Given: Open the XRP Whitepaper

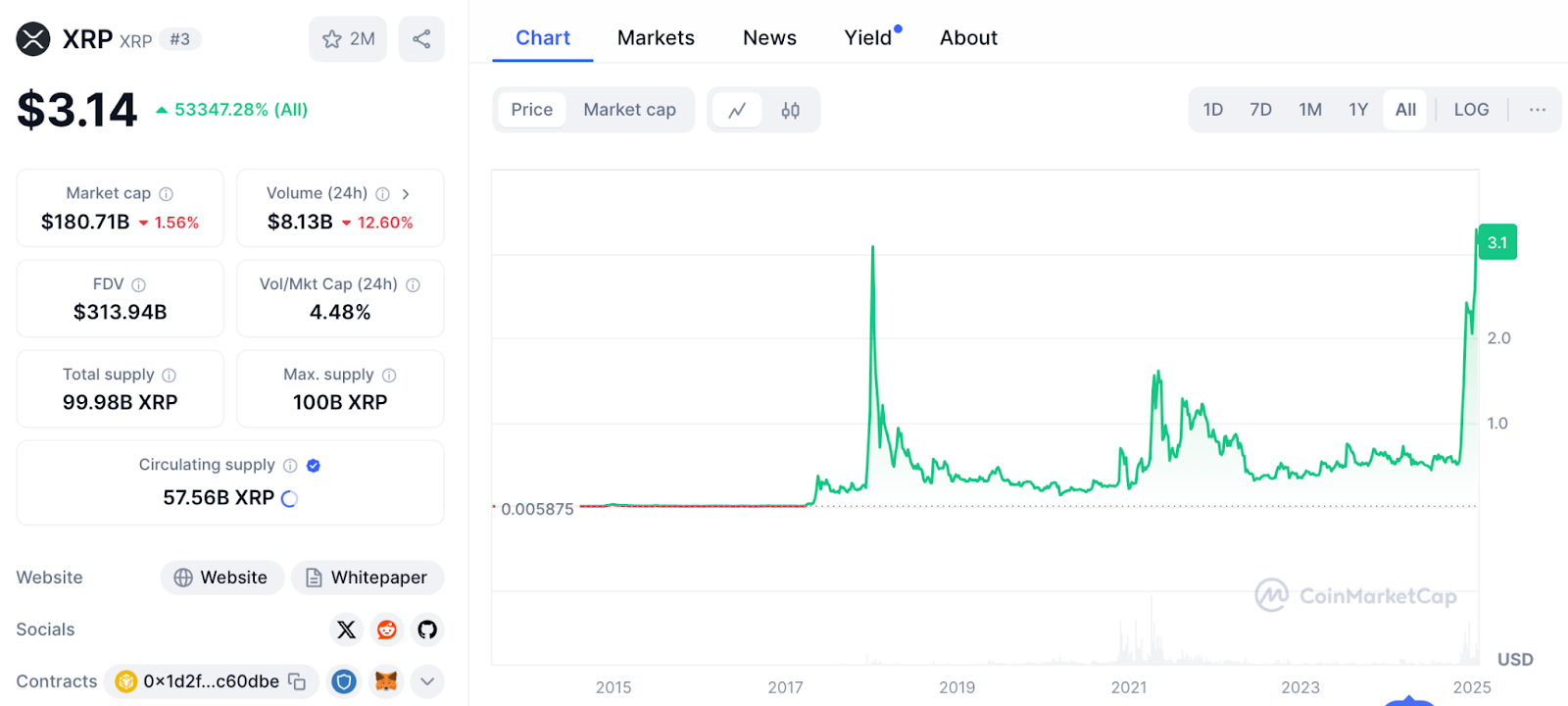Looking at the screenshot, I should 367,578.
